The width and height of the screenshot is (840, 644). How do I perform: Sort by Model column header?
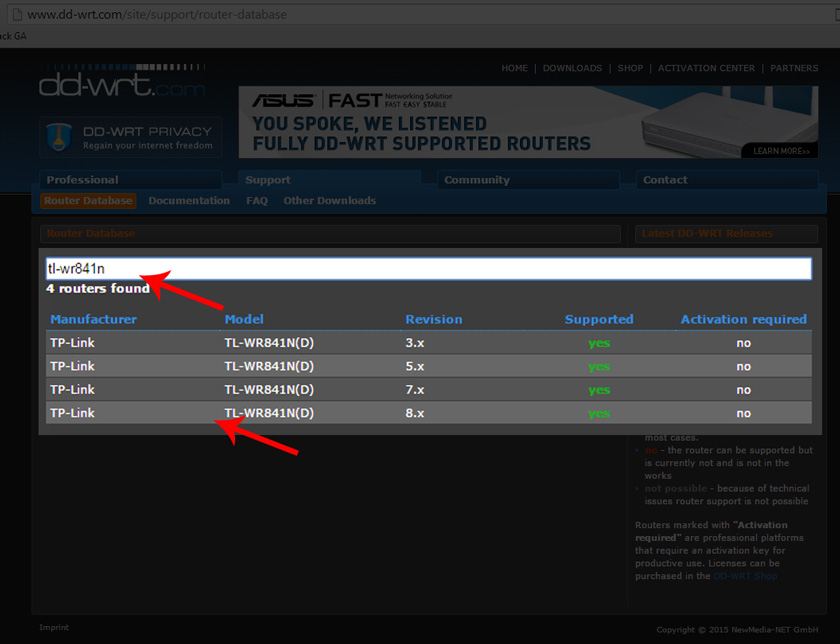(x=244, y=319)
